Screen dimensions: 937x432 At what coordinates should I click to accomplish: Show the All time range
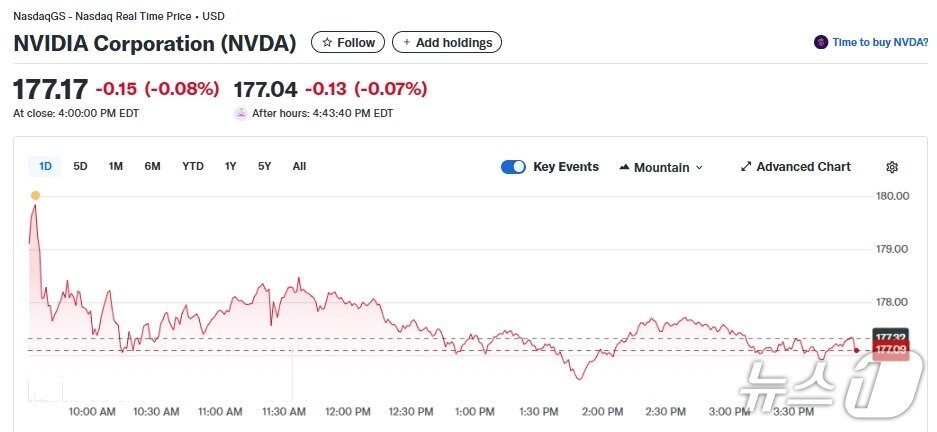299,166
